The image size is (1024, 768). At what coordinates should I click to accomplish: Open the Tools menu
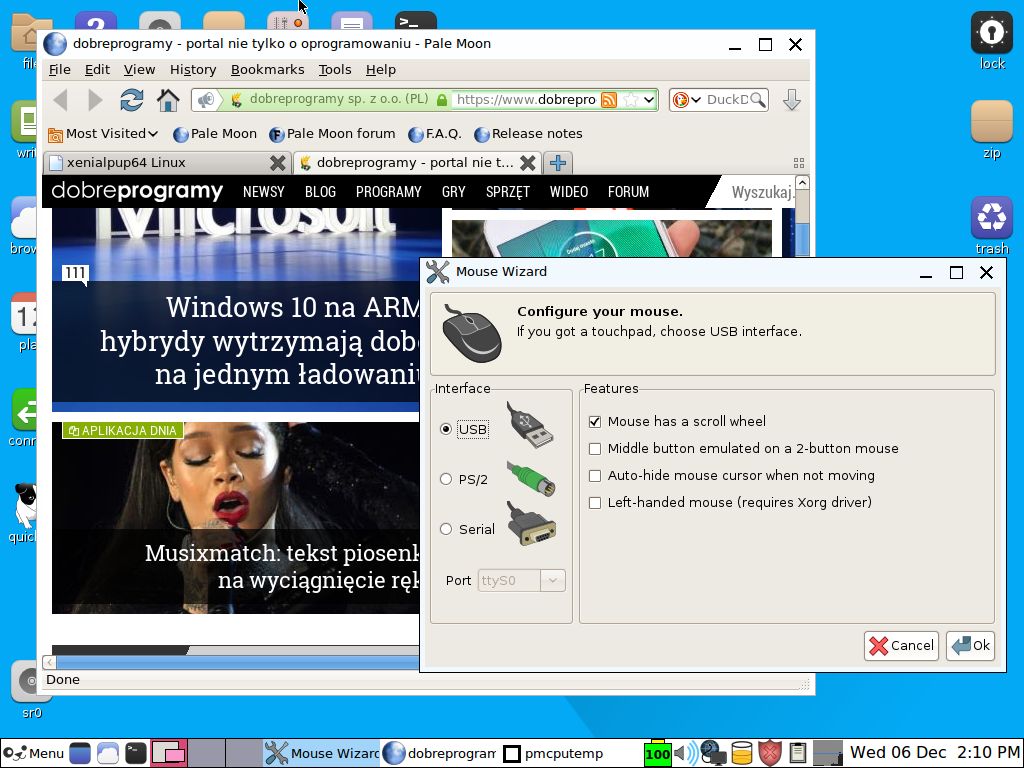(334, 69)
